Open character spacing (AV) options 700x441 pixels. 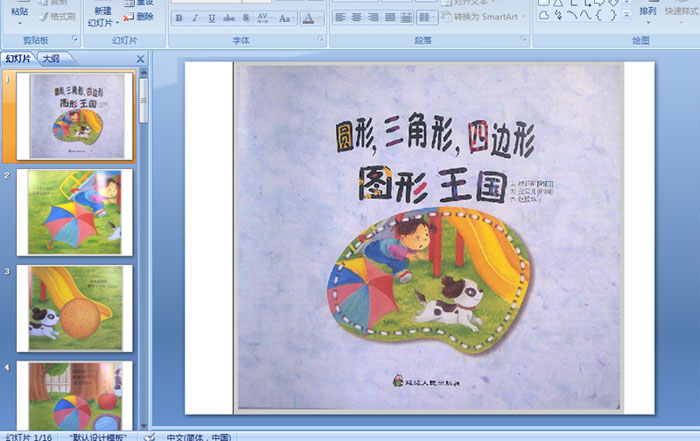263,18
